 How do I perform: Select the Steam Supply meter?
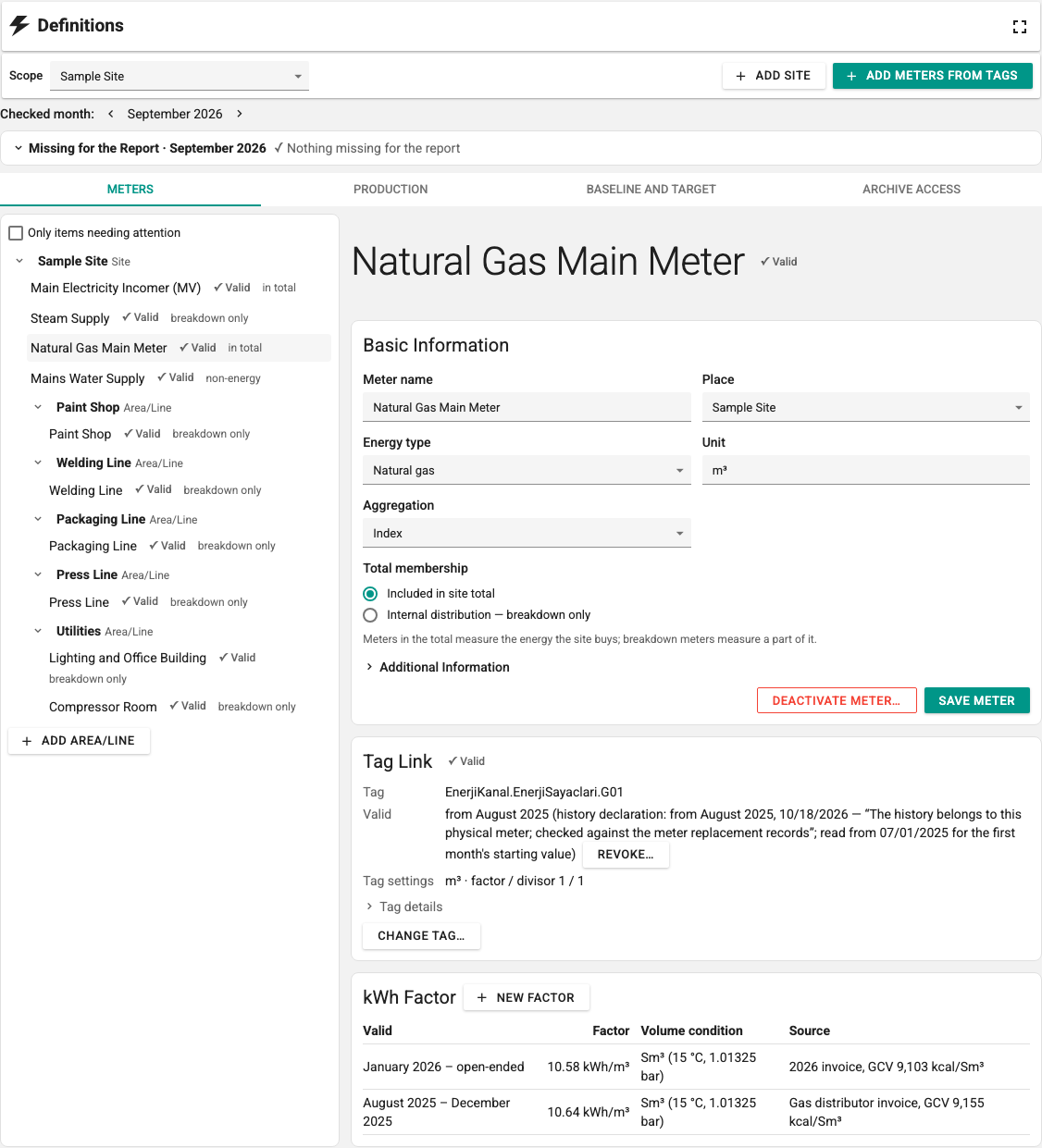coord(179,318)
